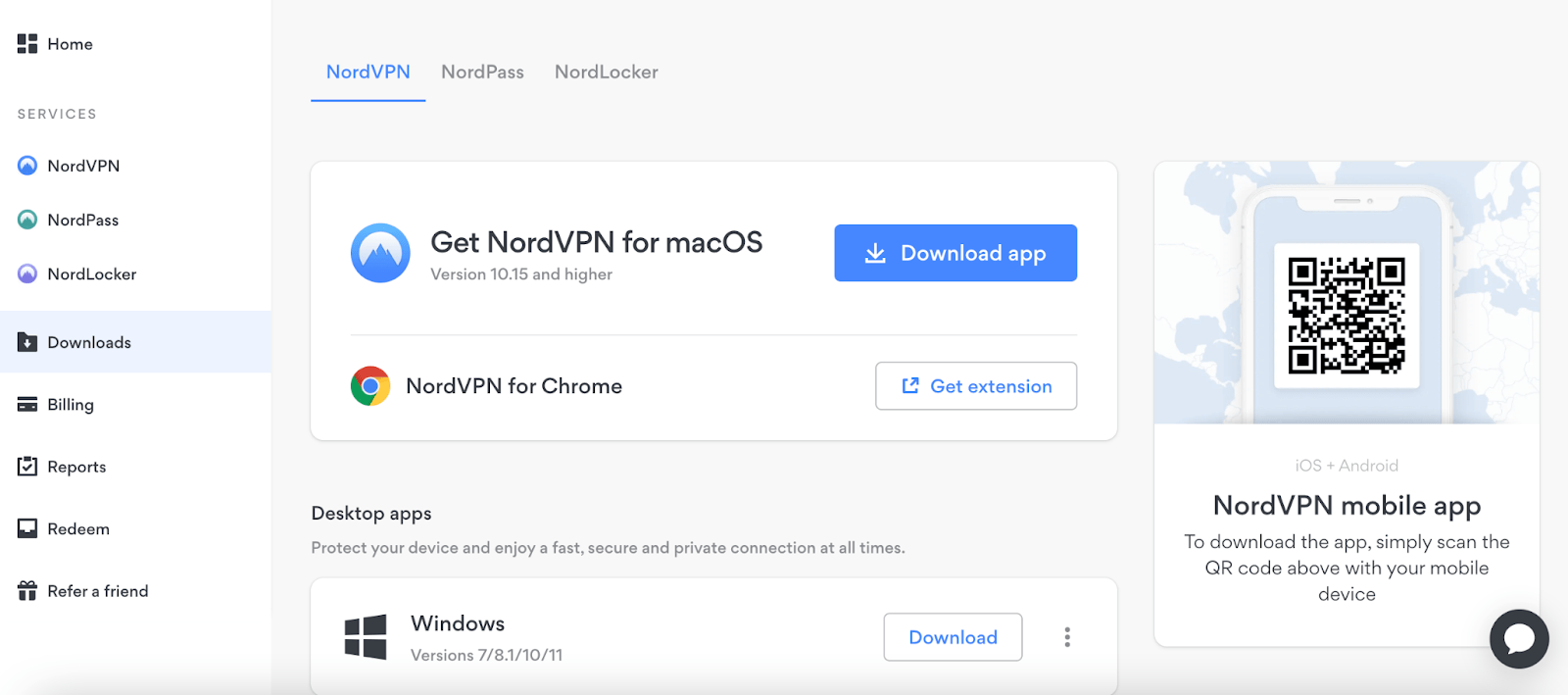Switch to the NordPass tab
Screen dimensions: 1568x695
[482, 72]
